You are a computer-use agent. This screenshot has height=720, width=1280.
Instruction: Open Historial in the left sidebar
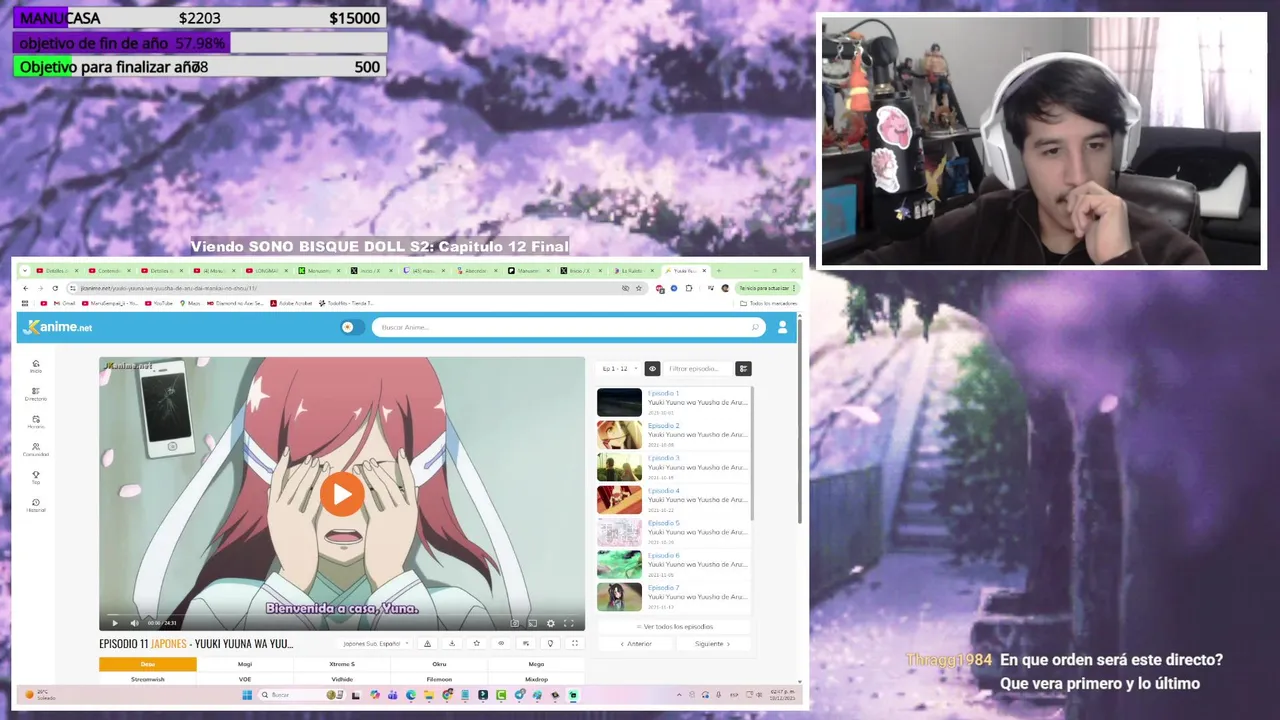36,505
